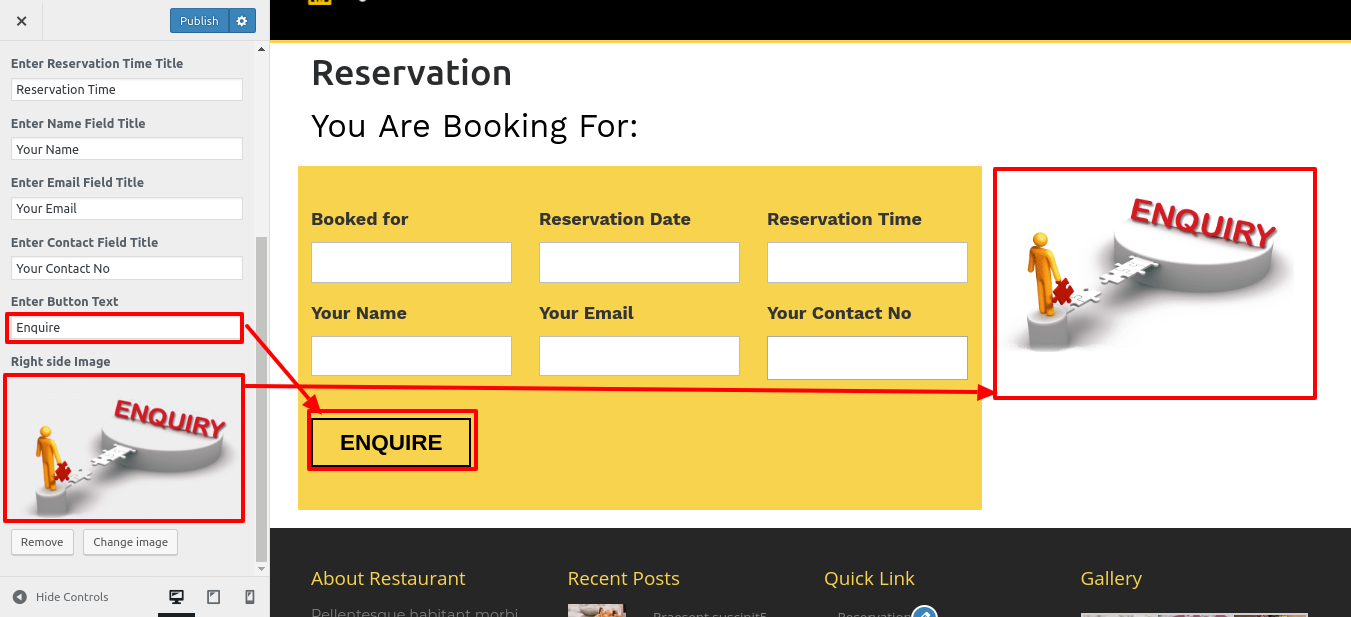1351x617 pixels.
Task: Click the Your Contact No form input
Action: (867, 358)
